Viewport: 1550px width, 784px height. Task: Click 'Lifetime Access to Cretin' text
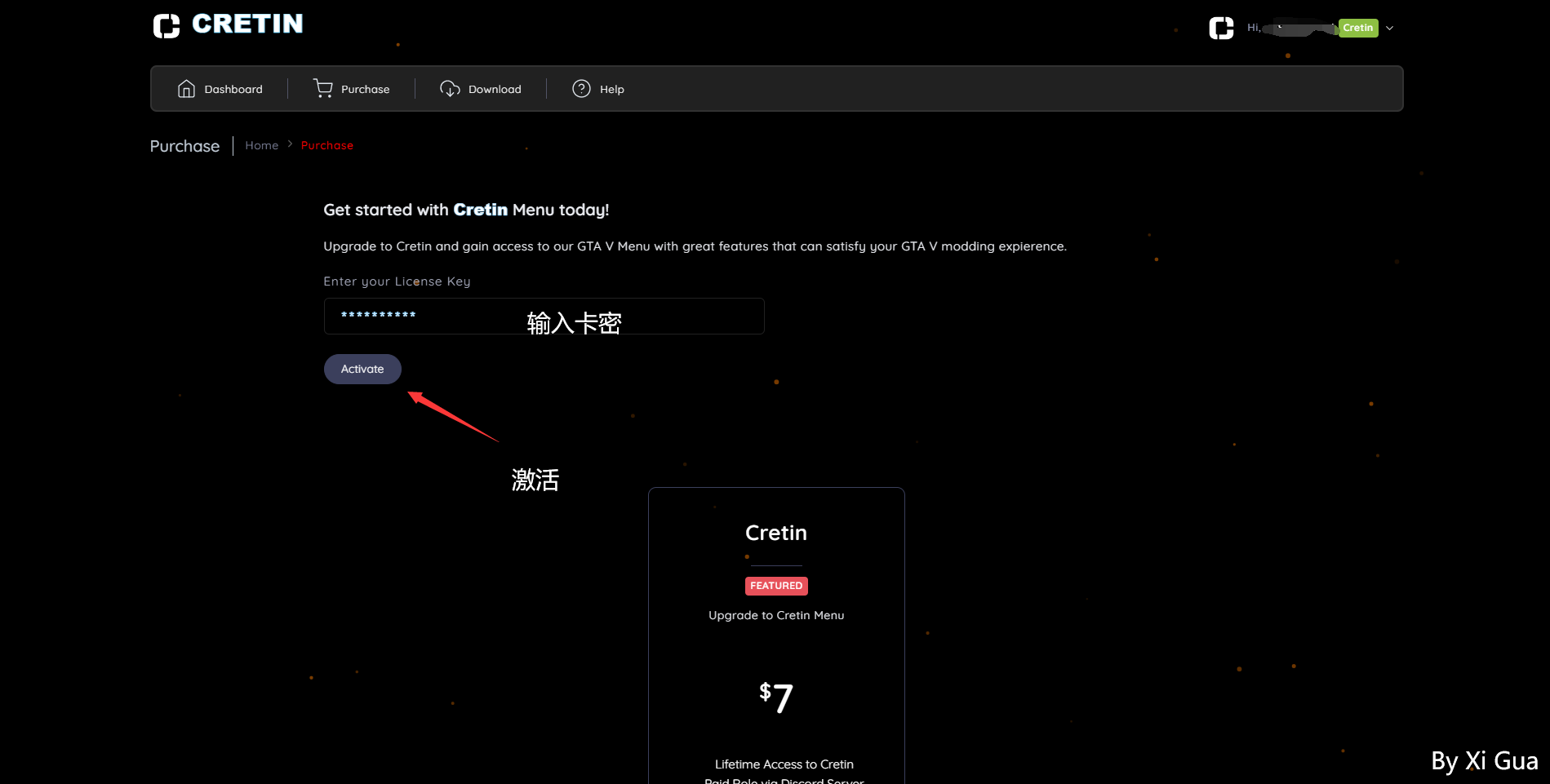[784, 764]
